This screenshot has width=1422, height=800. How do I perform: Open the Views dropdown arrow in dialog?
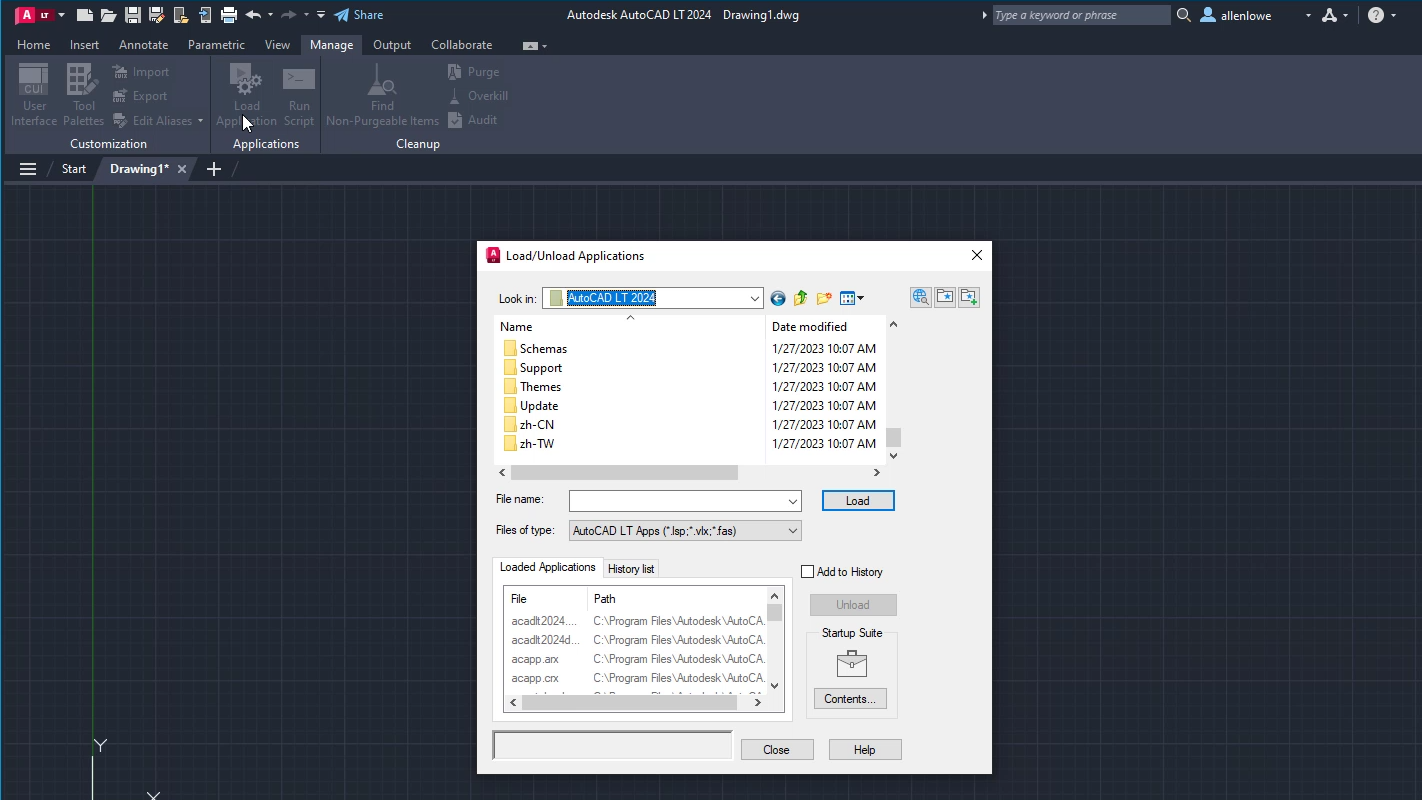pyautogui.click(x=860, y=297)
